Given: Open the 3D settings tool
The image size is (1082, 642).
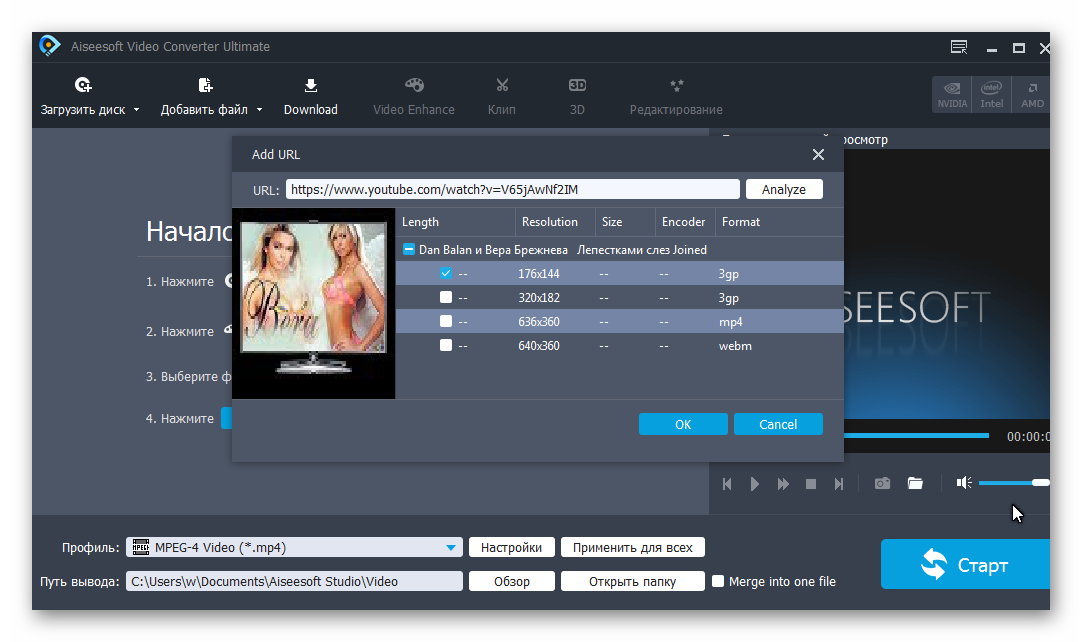Looking at the screenshot, I should click(577, 86).
